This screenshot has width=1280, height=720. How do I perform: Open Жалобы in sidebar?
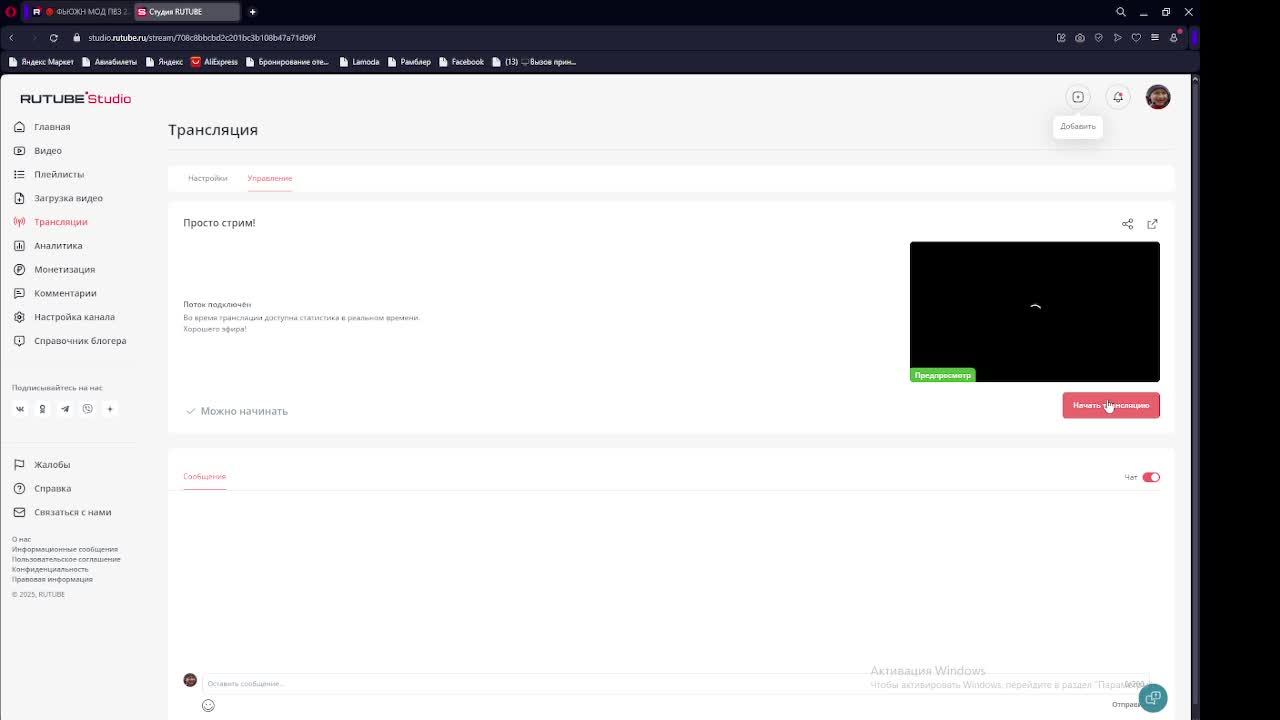coord(42,465)
